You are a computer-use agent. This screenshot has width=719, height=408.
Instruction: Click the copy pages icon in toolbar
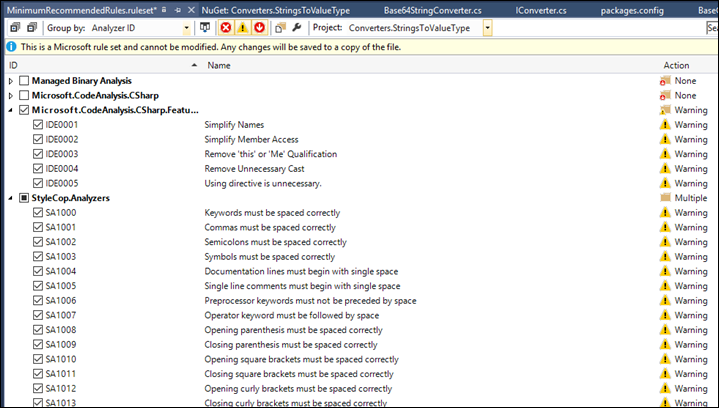click(280, 28)
